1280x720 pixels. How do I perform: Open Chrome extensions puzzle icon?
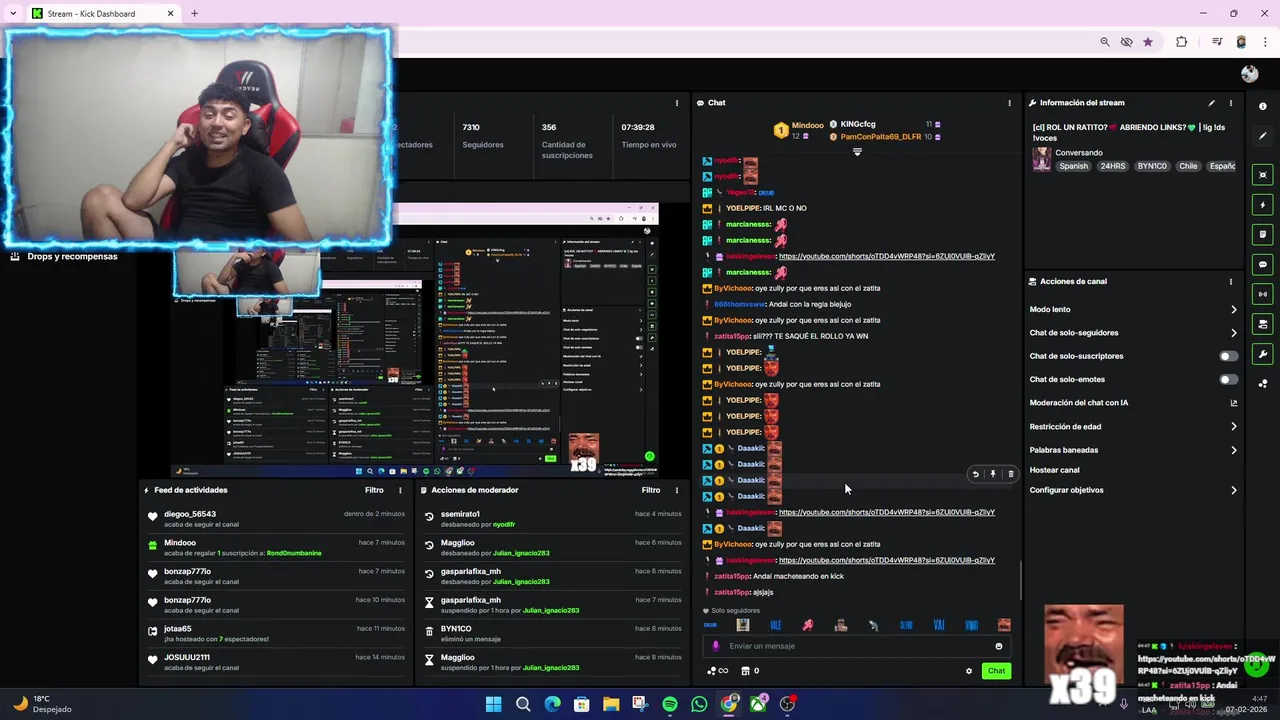pos(1181,42)
